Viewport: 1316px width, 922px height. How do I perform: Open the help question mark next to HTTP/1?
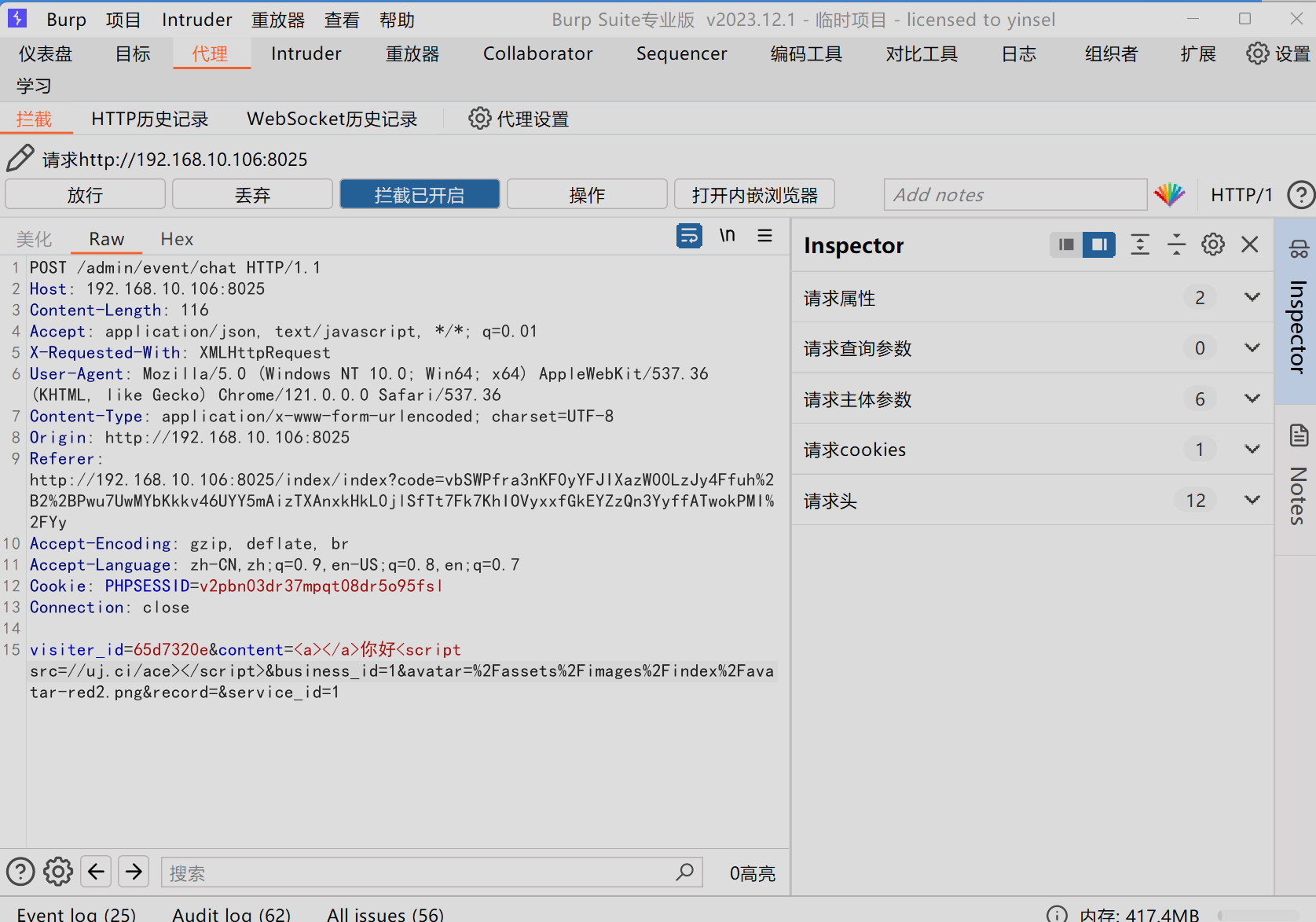tap(1301, 194)
